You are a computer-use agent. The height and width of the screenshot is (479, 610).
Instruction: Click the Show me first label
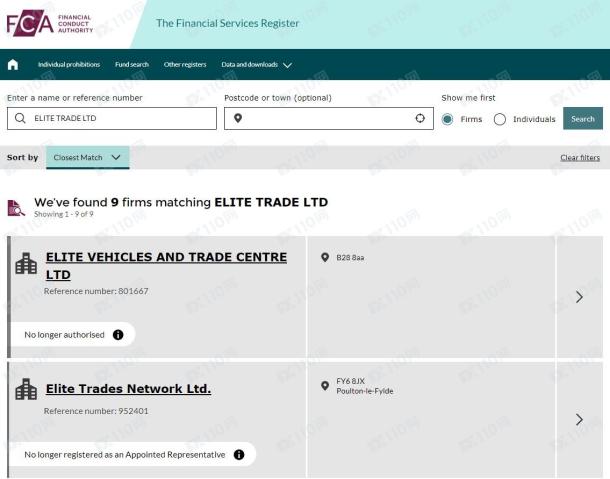[468, 98]
